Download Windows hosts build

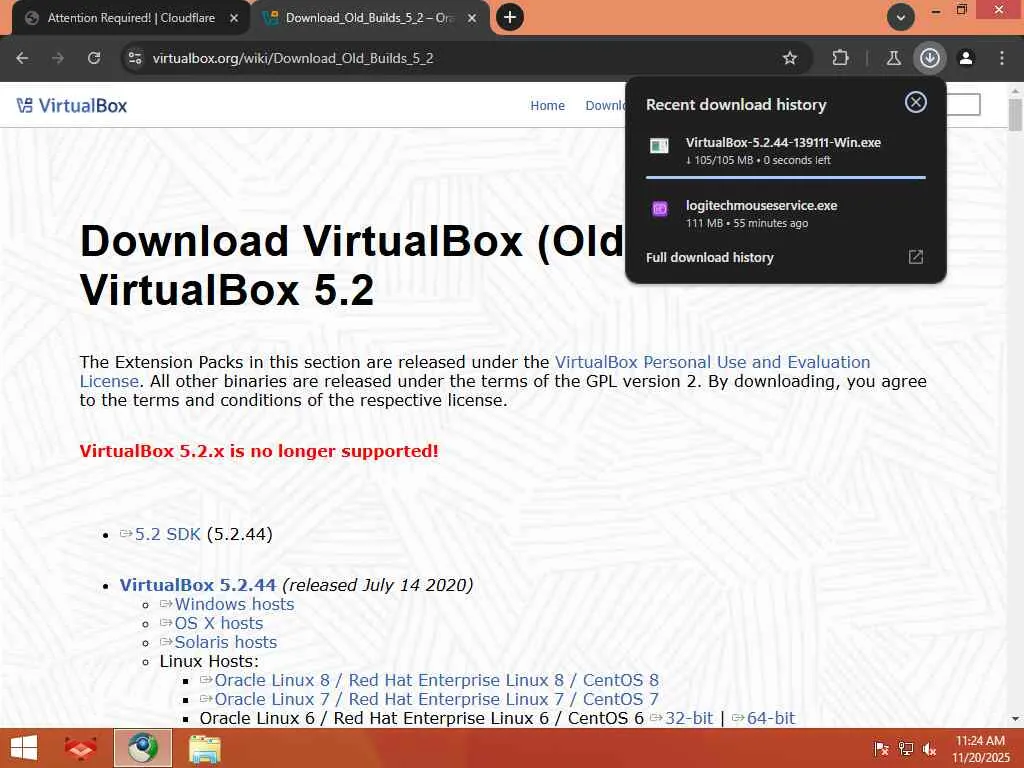(234, 604)
